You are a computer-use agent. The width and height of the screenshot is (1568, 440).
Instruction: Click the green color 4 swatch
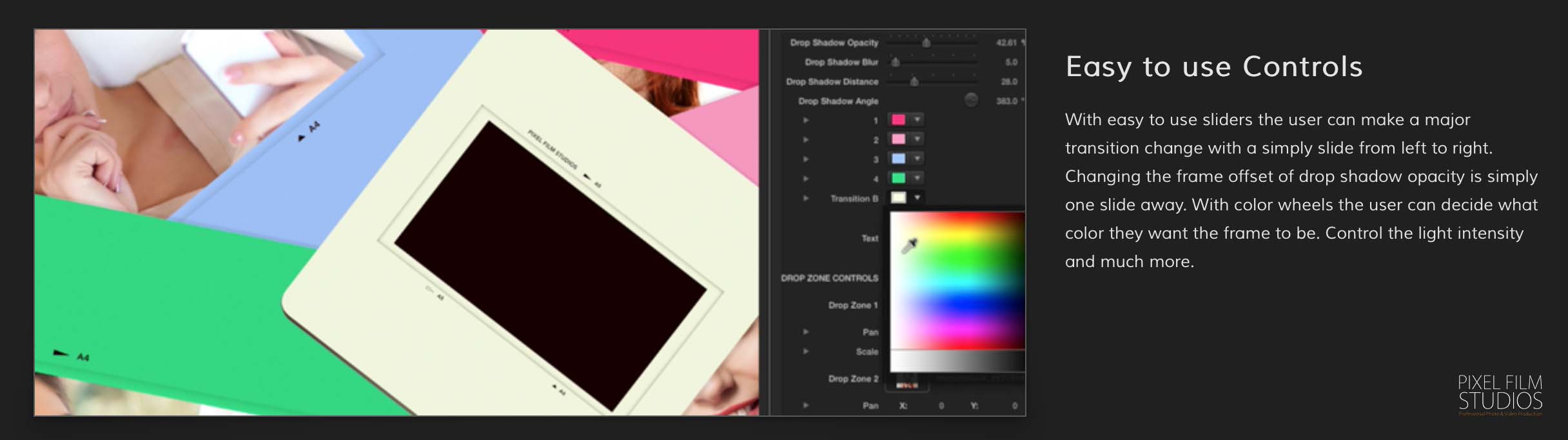(898, 177)
